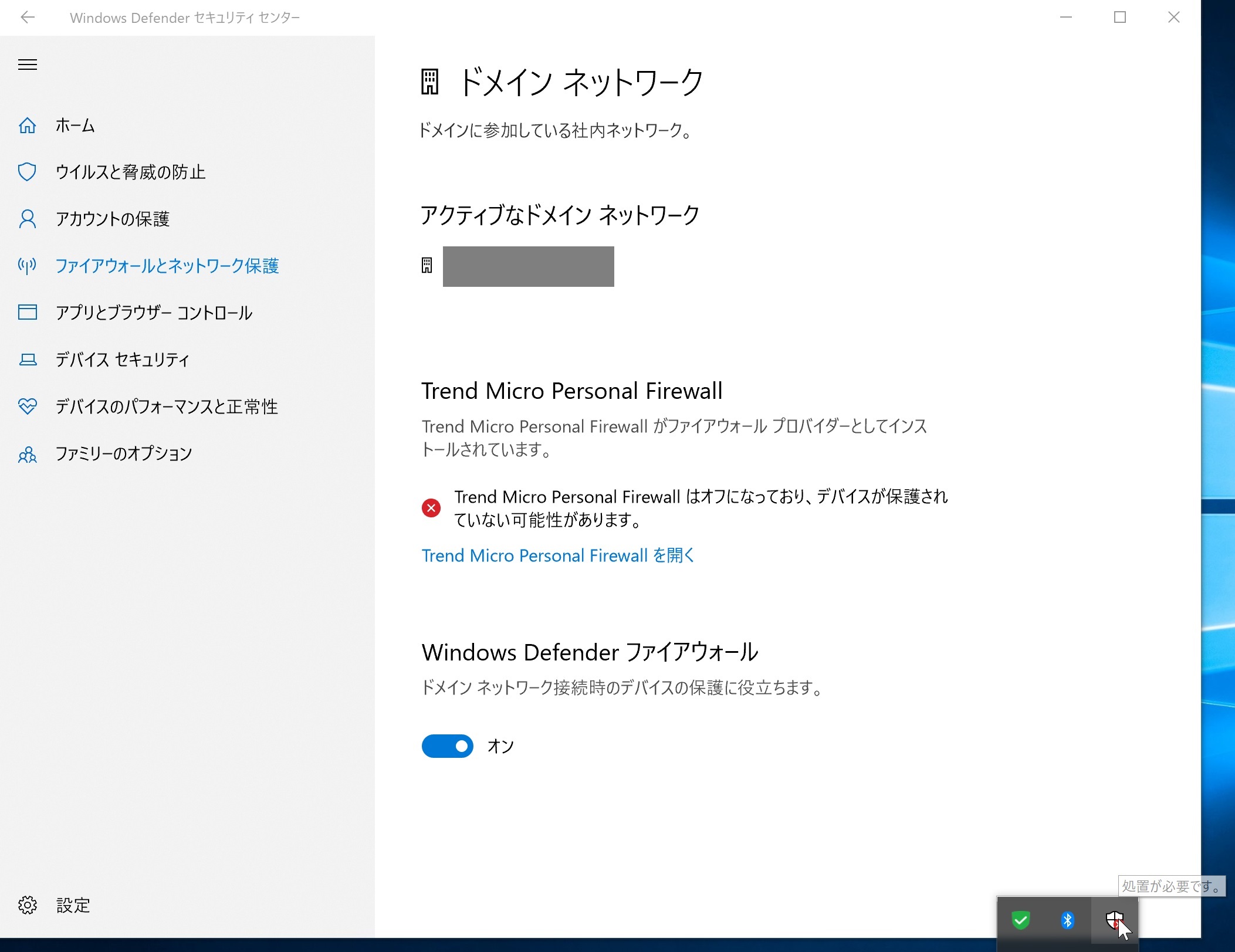Open ウイルスと脅威の防止 section

tap(130, 172)
